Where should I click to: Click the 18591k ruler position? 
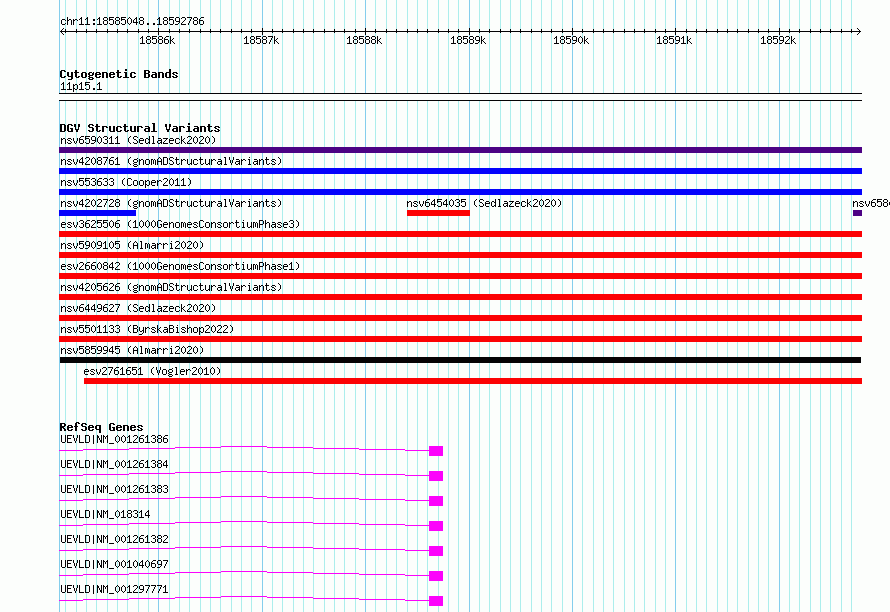674,40
